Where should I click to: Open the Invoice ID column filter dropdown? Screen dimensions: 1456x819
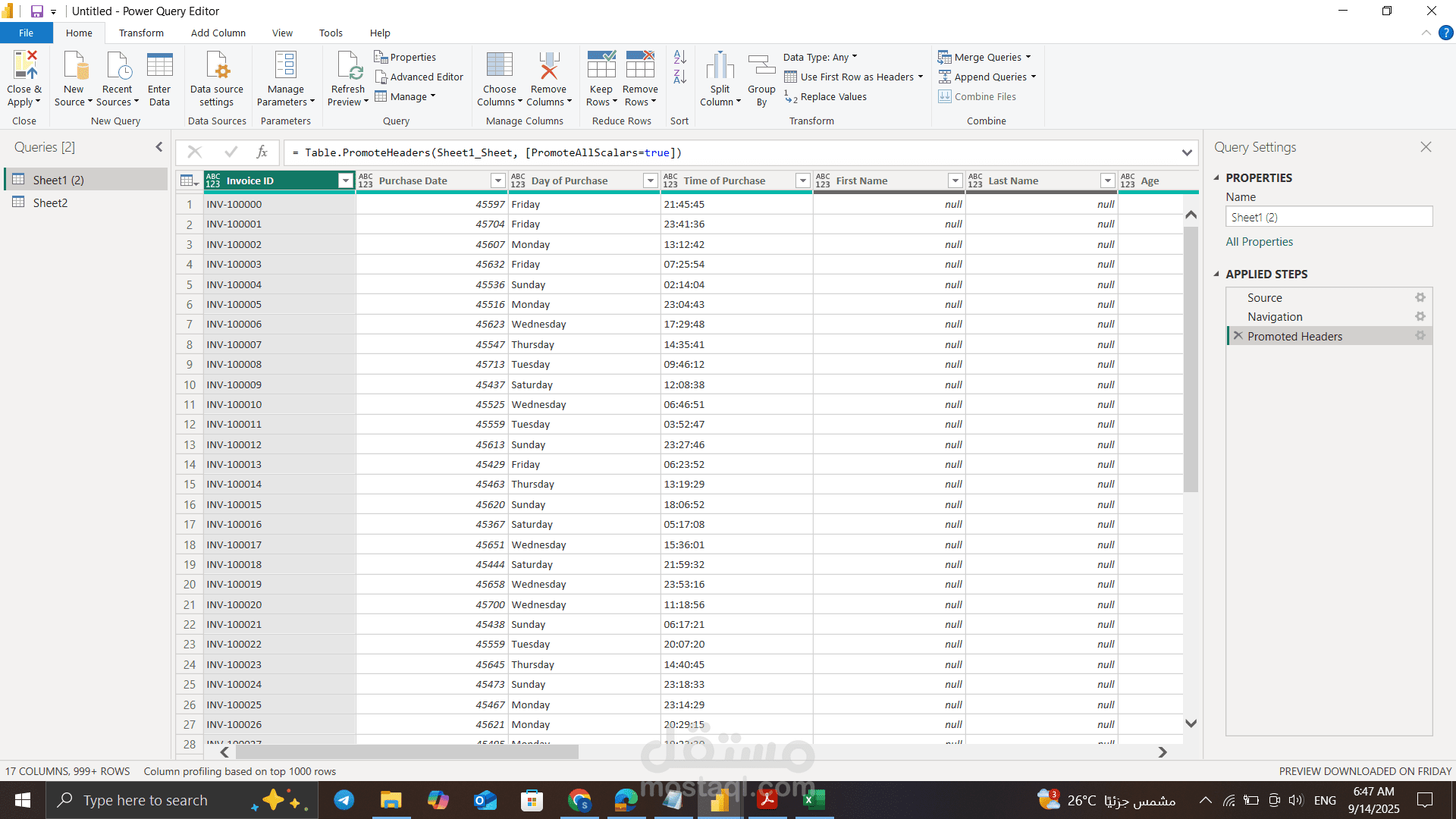(x=346, y=180)
